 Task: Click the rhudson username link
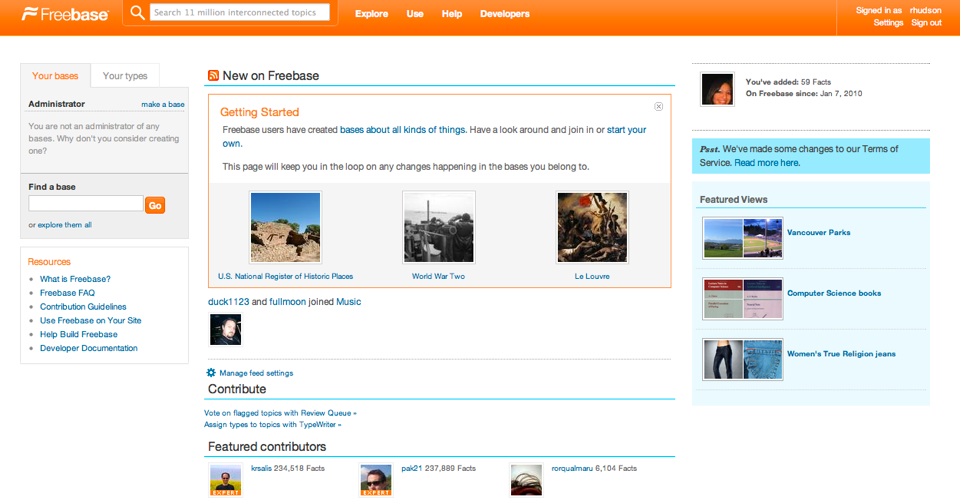pyautogui.click(x=925, y=10)
